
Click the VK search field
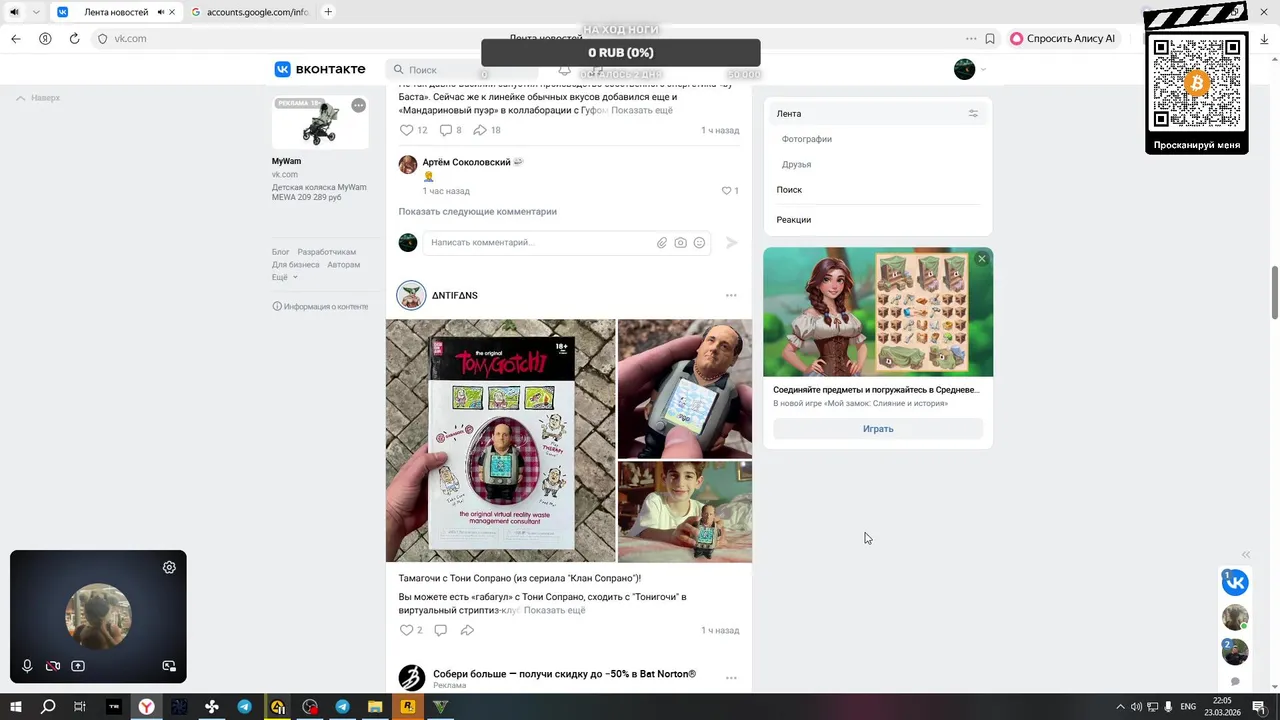click(x=461, y=70)
